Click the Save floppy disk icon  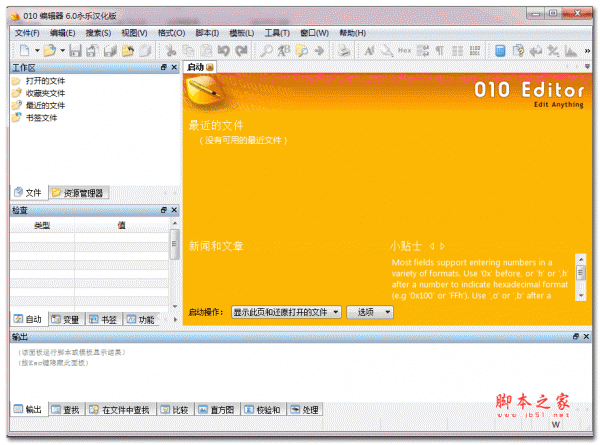75,51
